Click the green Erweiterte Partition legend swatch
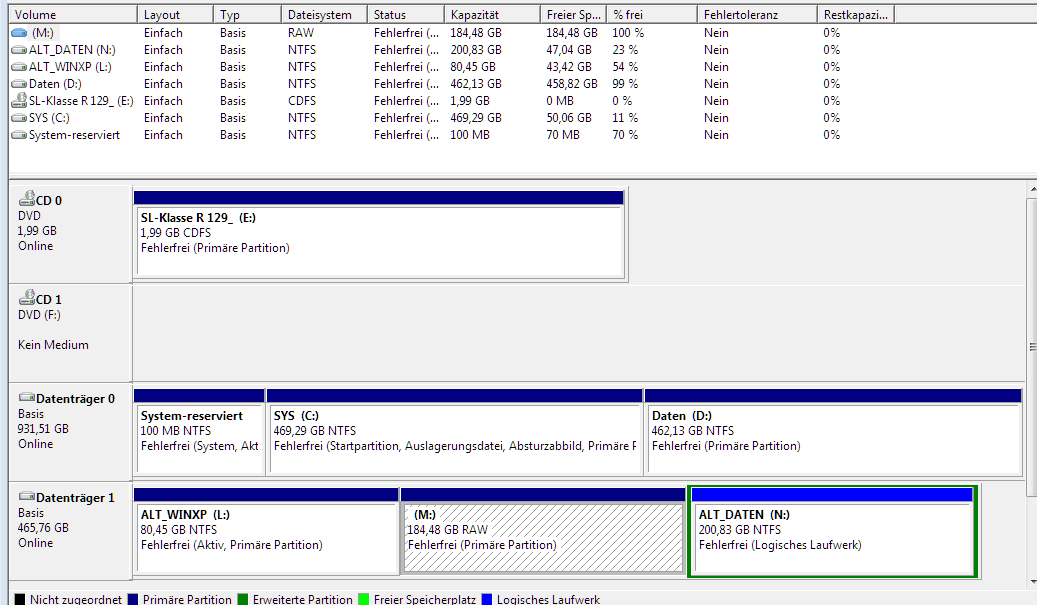1037x605 pixels. (x=243, y=599)
